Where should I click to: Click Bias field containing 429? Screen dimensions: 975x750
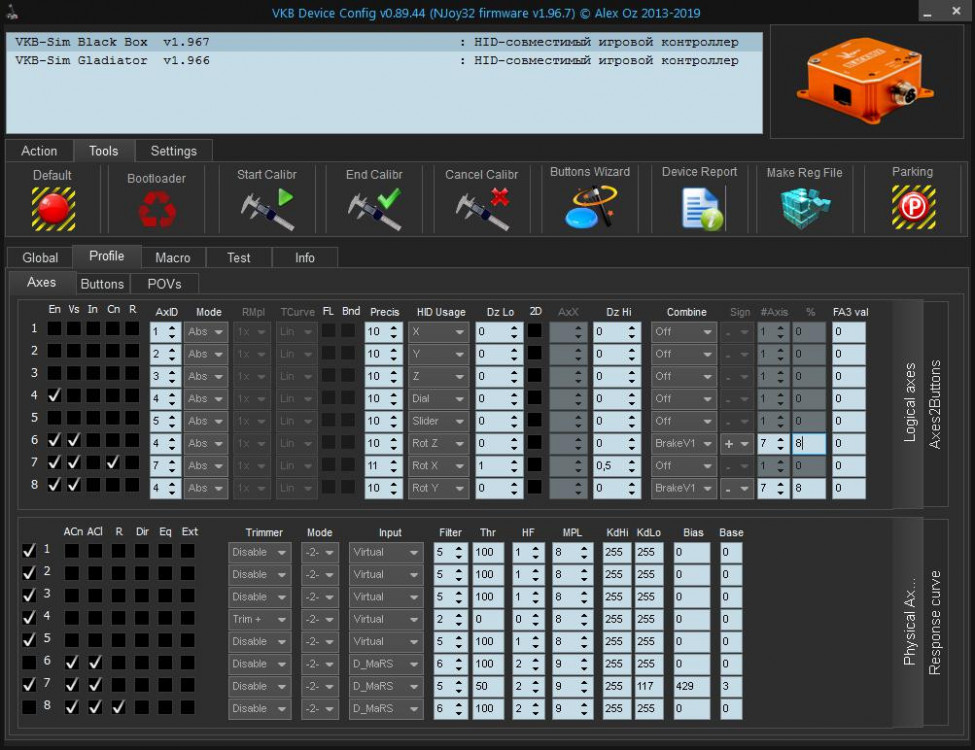coord(690,686)
